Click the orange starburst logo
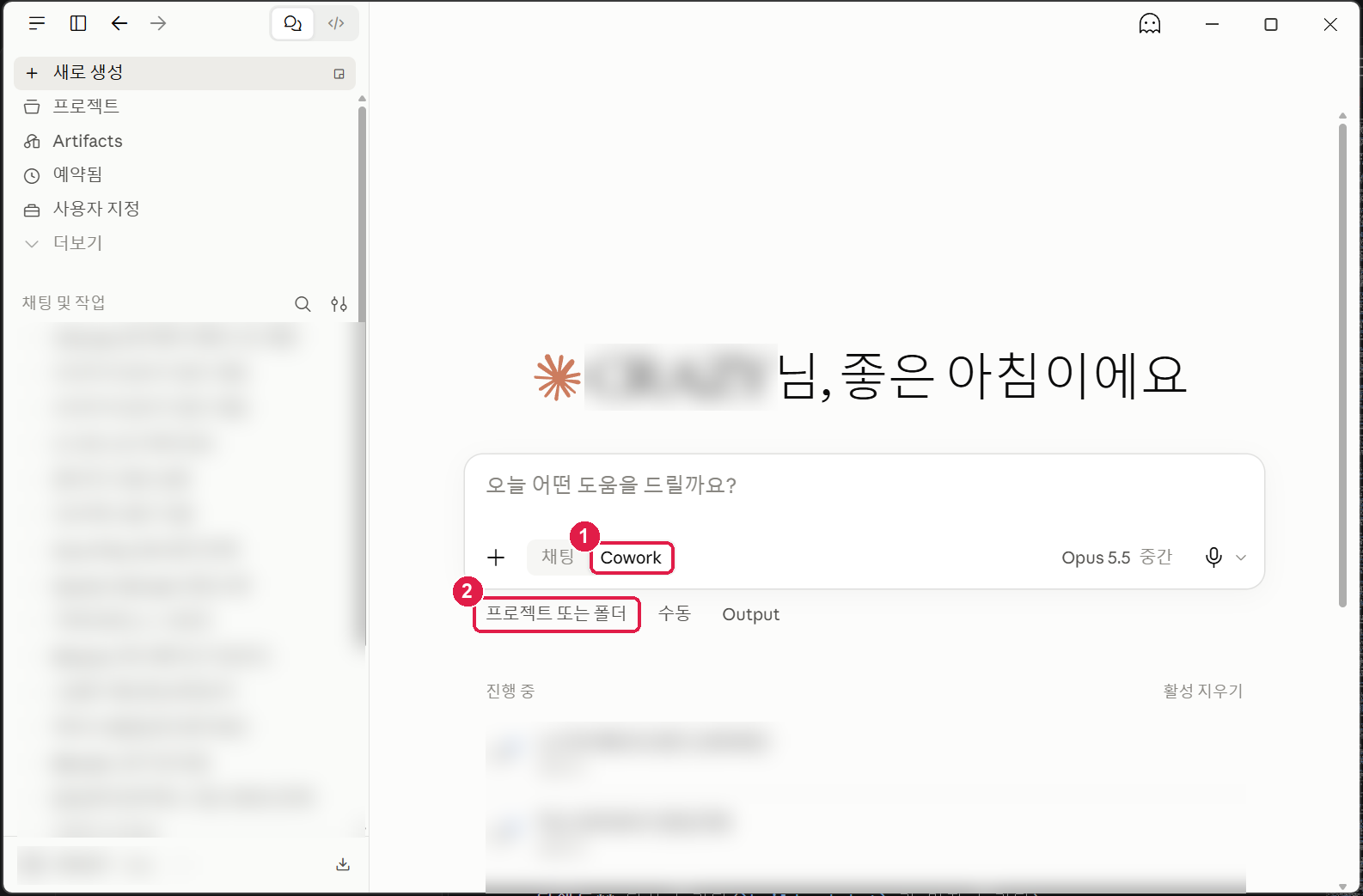 coord(558,377)
